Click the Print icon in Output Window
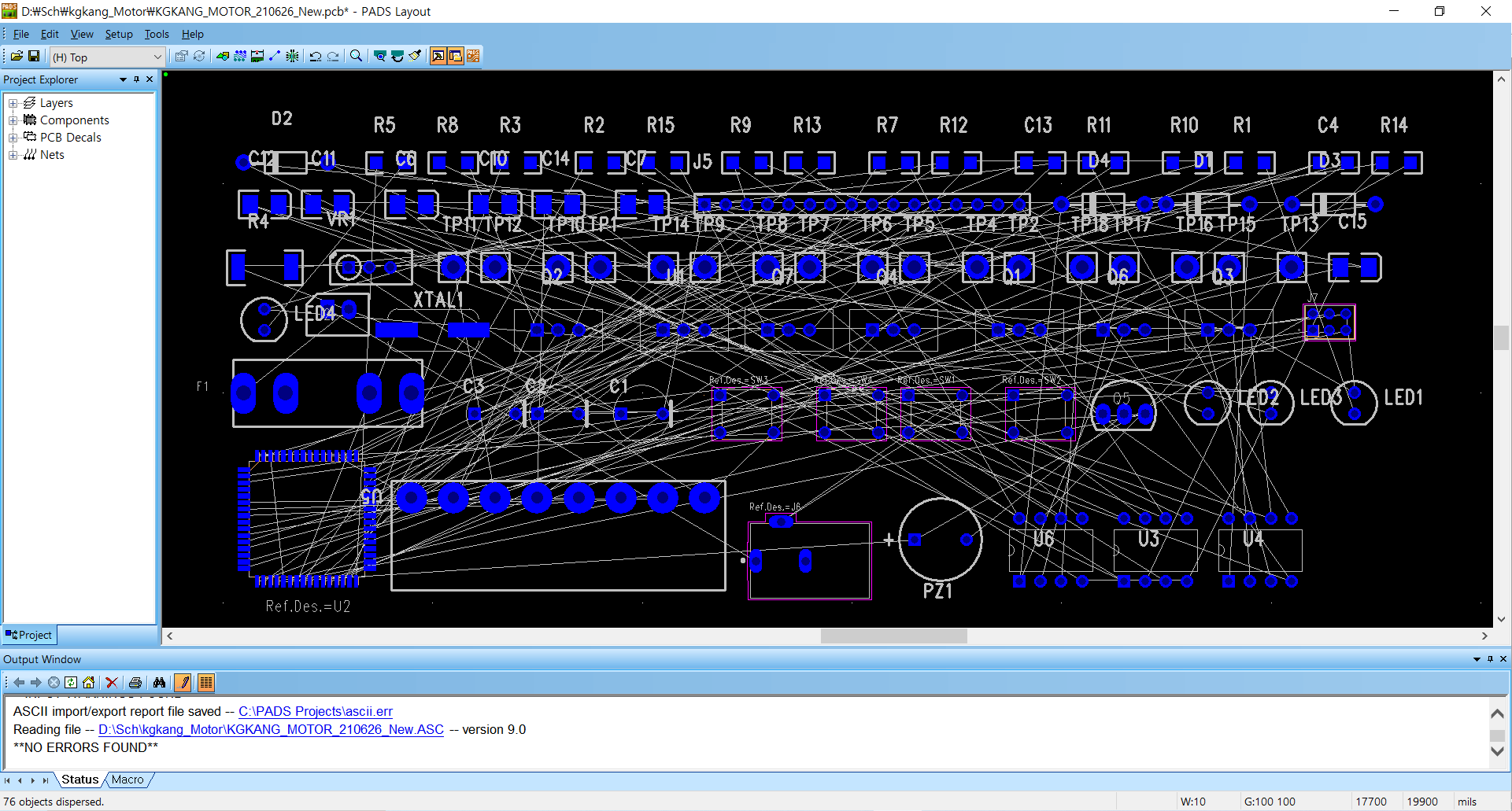The height and width of the screenshot is (811, 1512). point(135,683)
